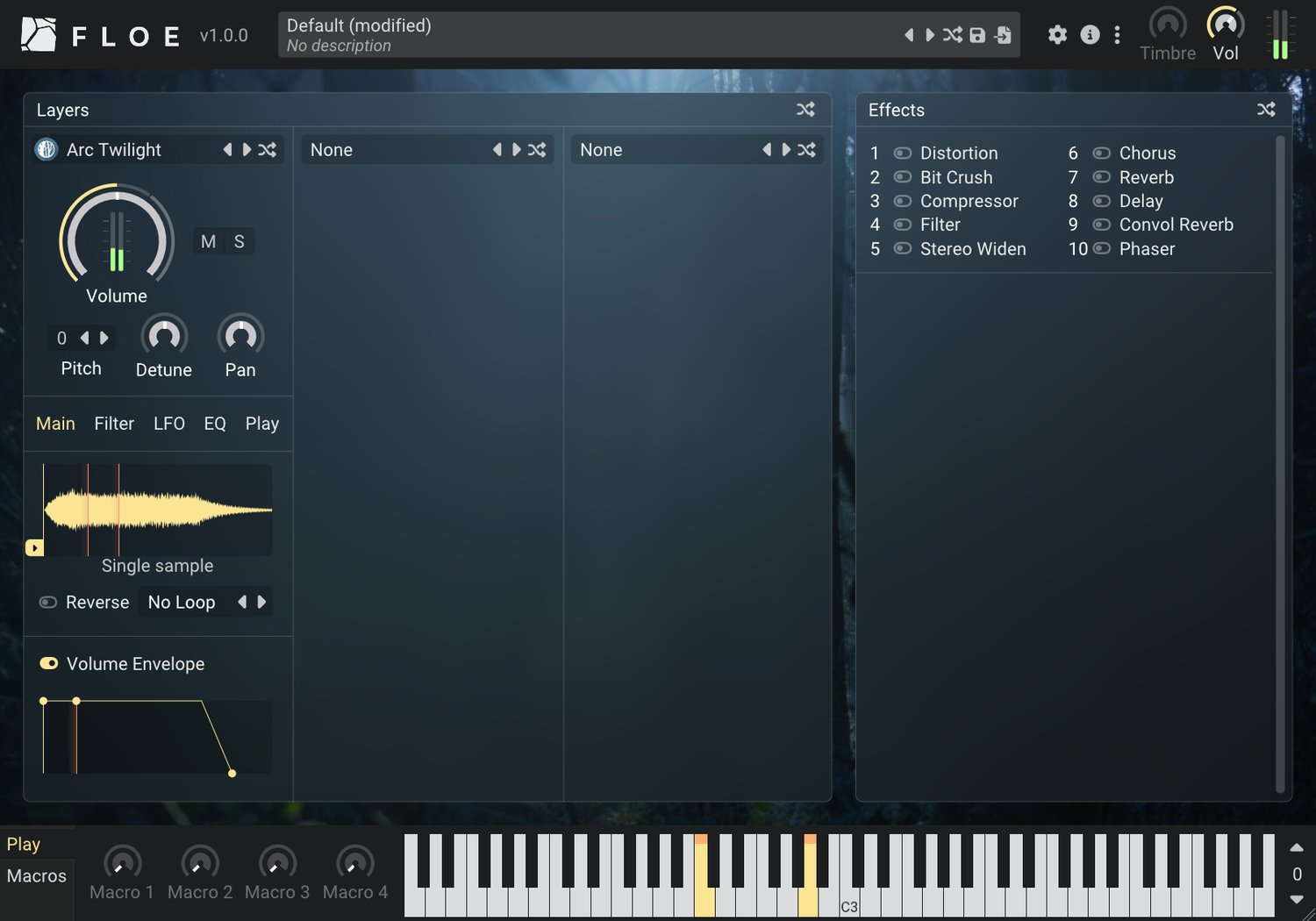Enable the Chorus effect
Viewport: 1316px width, 921px height.
[1102, 153]
